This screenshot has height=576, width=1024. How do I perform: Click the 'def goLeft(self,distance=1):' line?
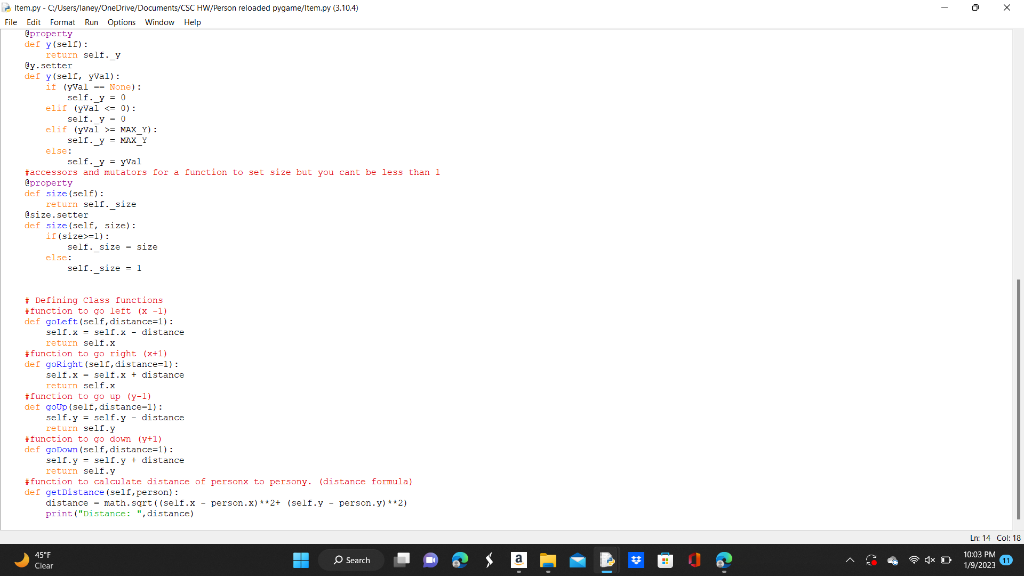coord(99,321)
